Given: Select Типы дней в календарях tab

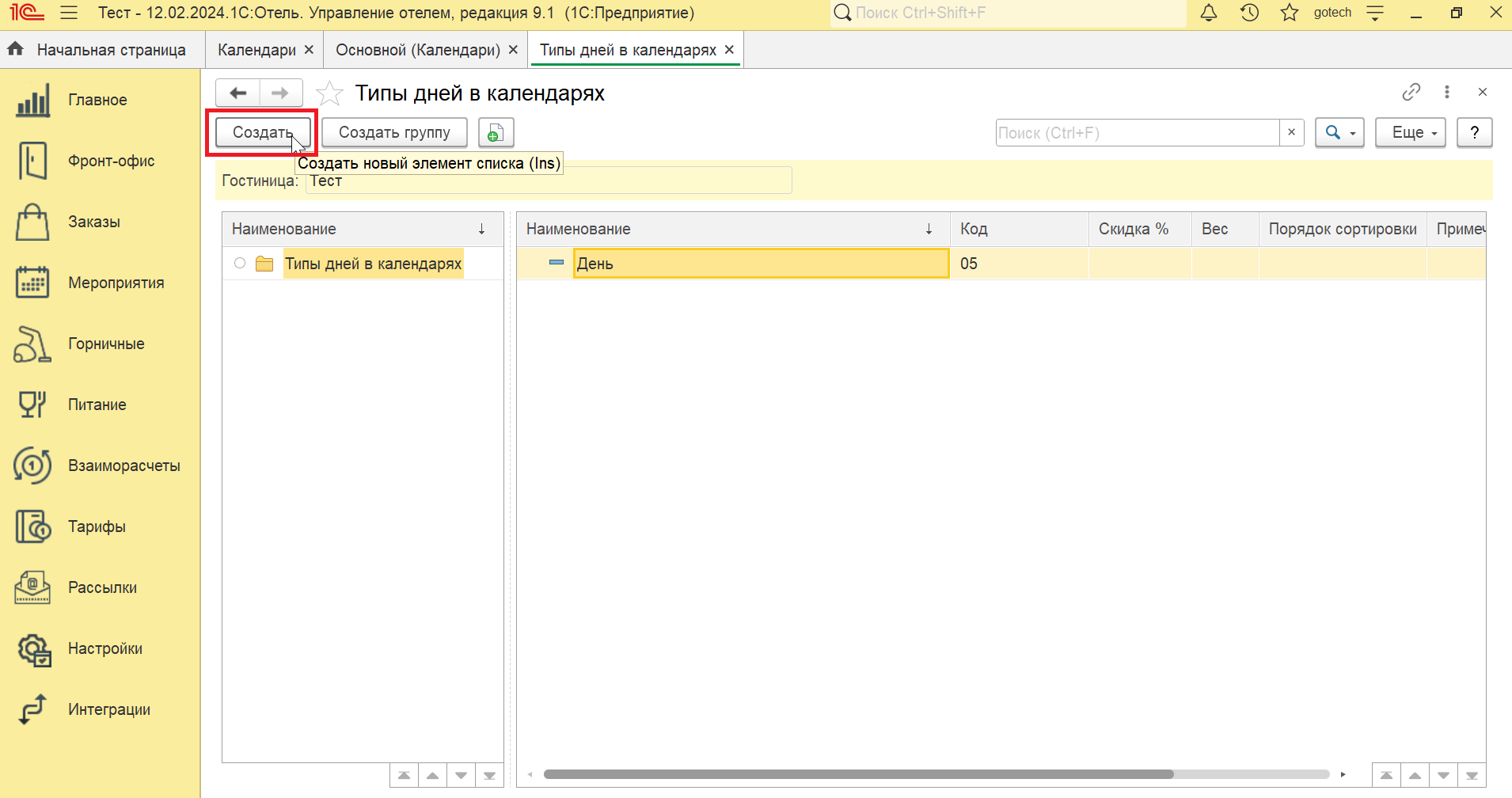Looking at the screenshot, I should point(628,50).
